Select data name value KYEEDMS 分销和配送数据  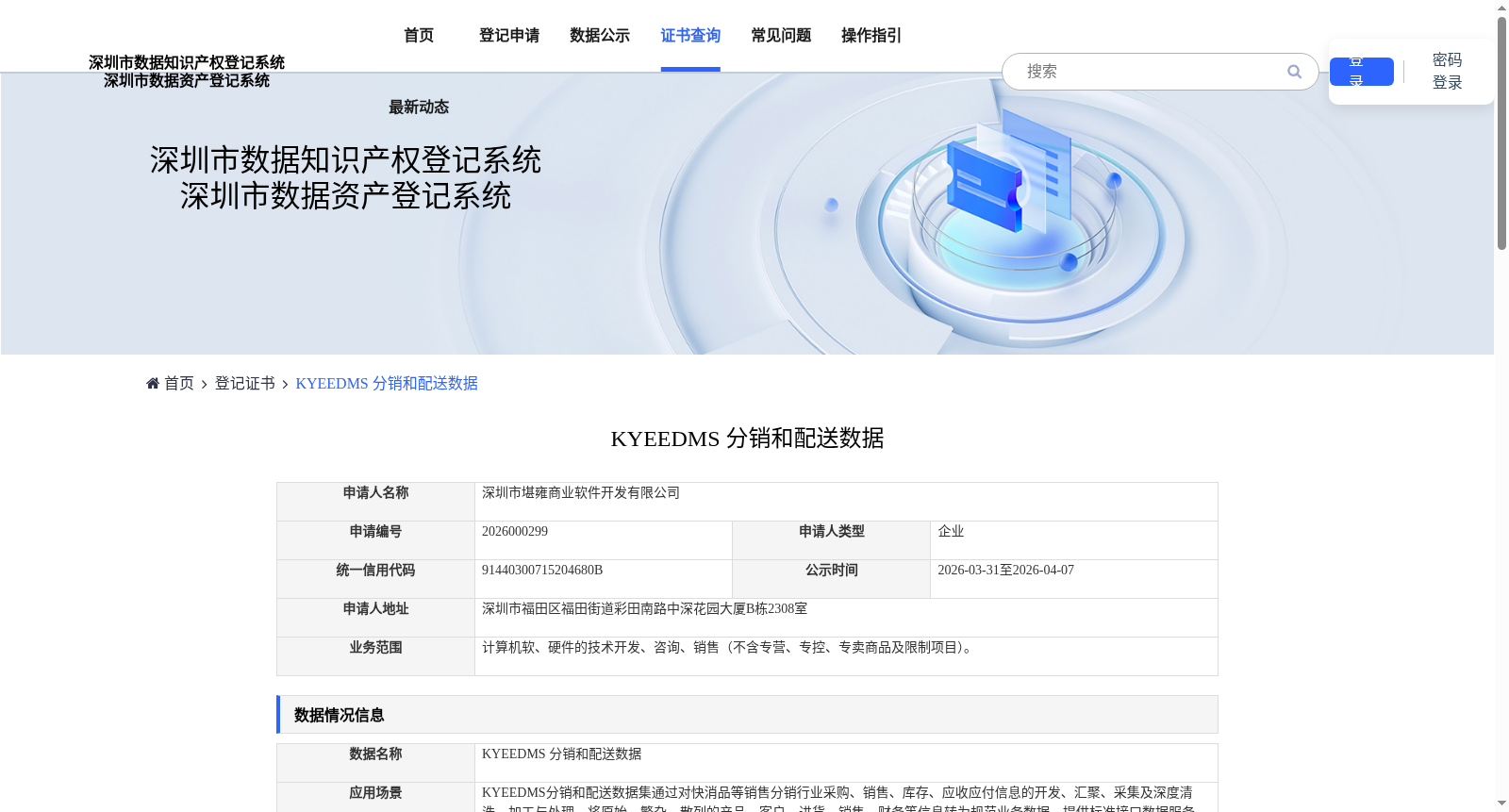(561, 754)
